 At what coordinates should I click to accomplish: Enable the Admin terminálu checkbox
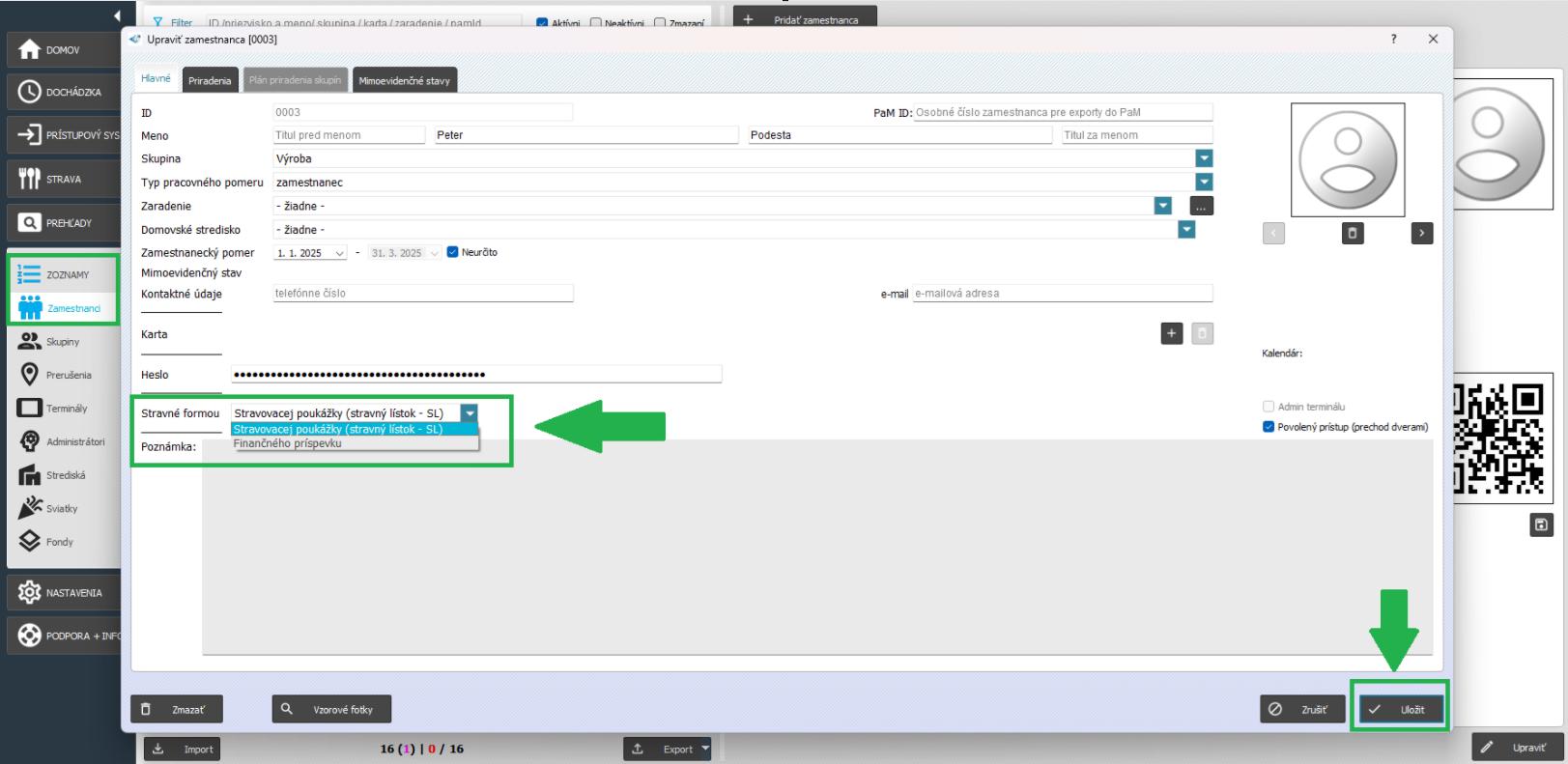pyautogui.click(x=1269, y=407)
